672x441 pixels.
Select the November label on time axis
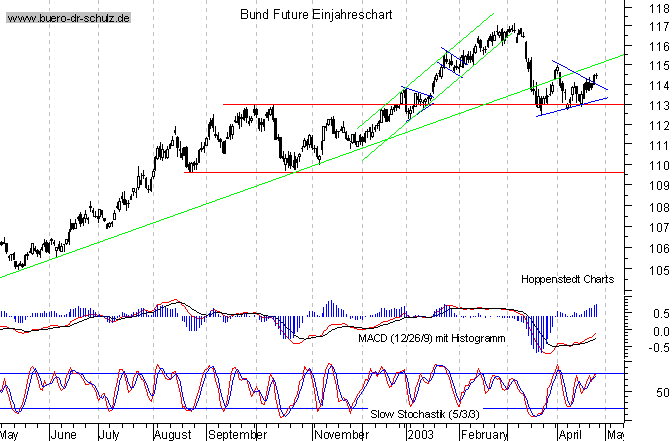click(x=341, y=435)
